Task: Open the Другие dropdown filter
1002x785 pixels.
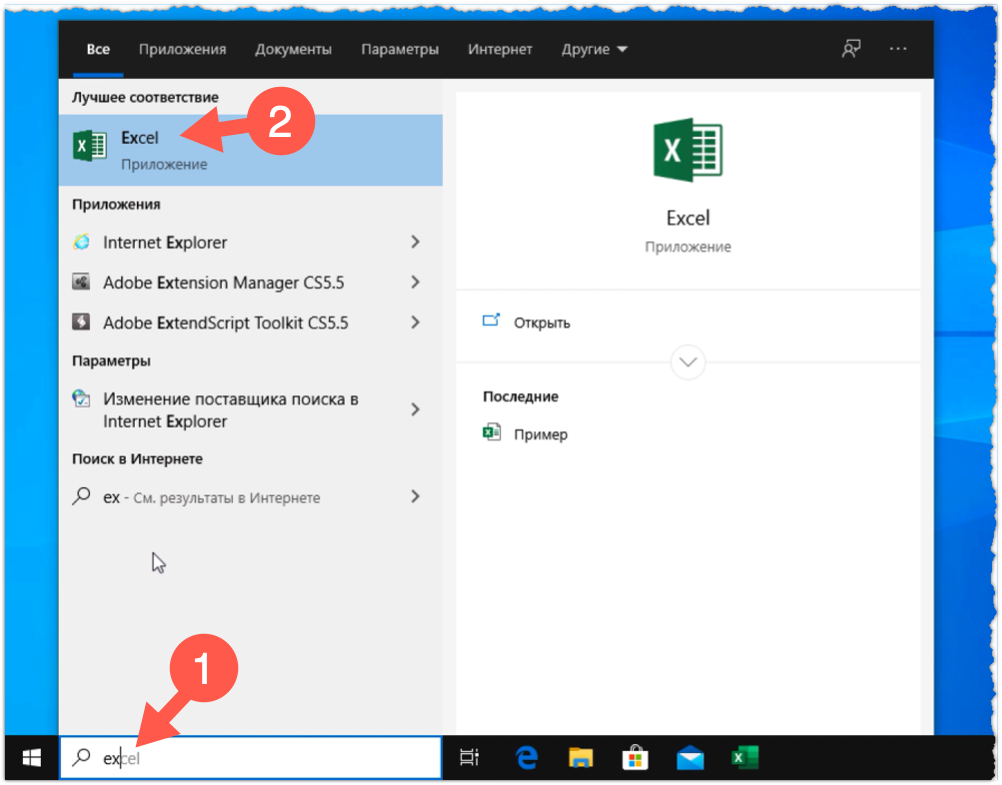Action: tap(594, 49)
